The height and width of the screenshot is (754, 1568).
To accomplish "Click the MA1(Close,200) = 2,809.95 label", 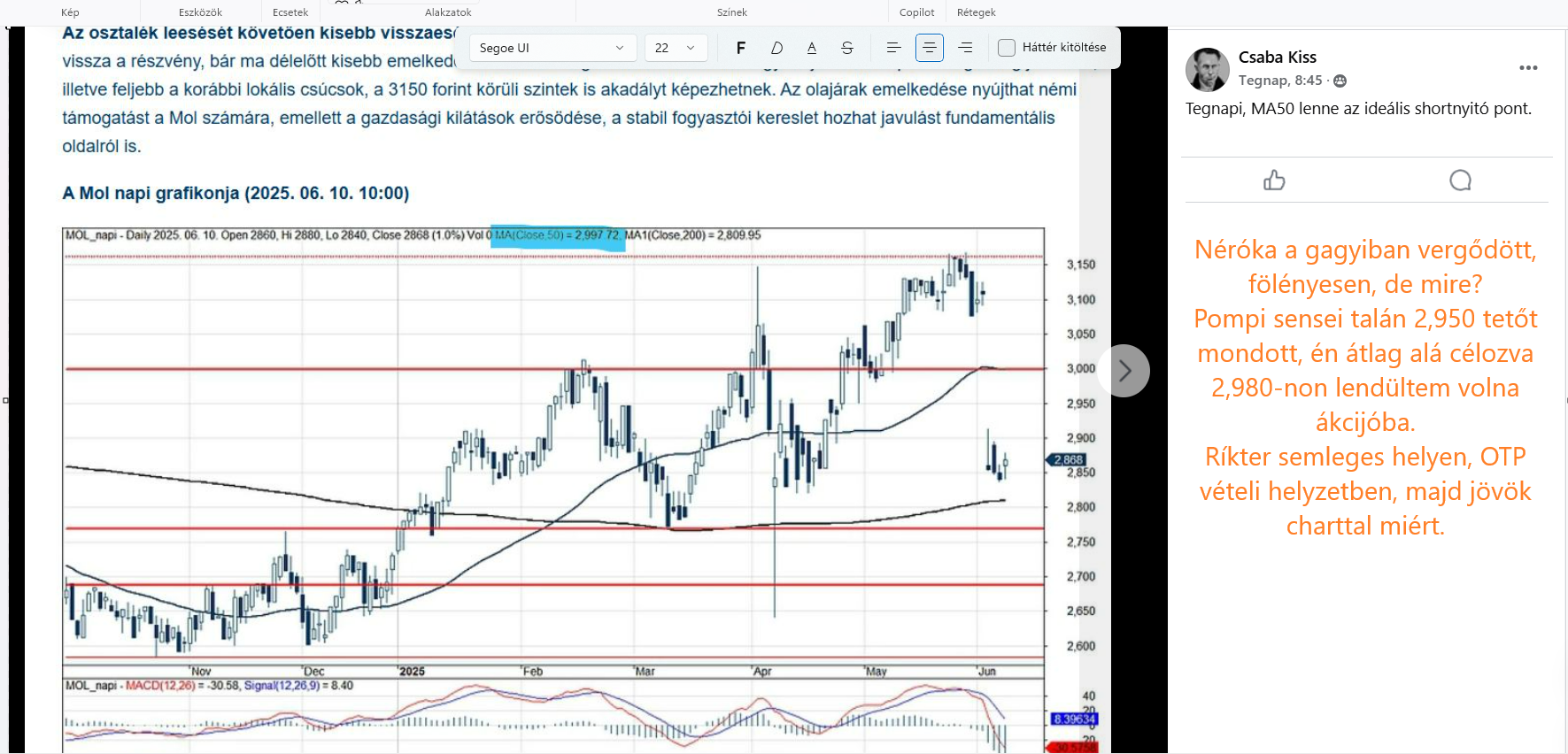I will point(693,235).
